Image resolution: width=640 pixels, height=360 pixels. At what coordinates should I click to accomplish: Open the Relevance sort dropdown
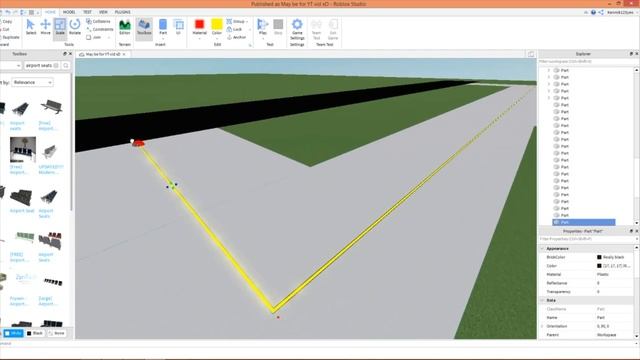pyautogui.click(x=32, y=82)
